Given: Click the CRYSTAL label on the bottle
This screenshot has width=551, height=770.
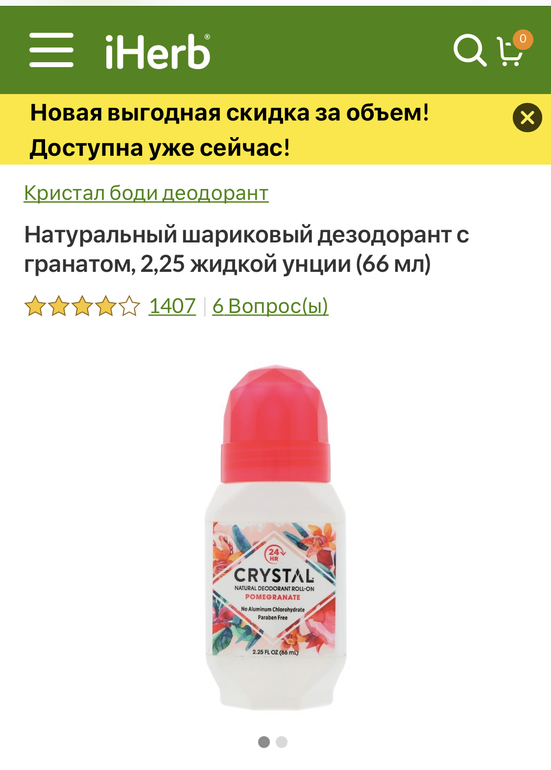Looking at the screenshot, I should coord(274,576).
